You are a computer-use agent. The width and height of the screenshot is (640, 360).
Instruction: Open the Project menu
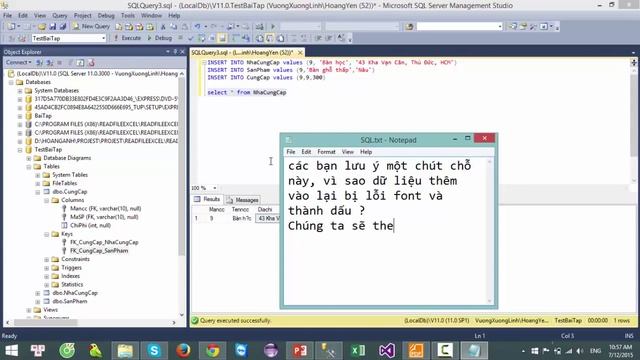(x=82, y=16)
